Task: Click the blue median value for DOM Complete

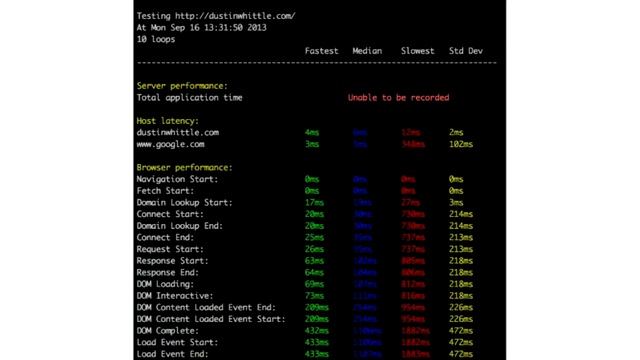Action: coord(367,331)
